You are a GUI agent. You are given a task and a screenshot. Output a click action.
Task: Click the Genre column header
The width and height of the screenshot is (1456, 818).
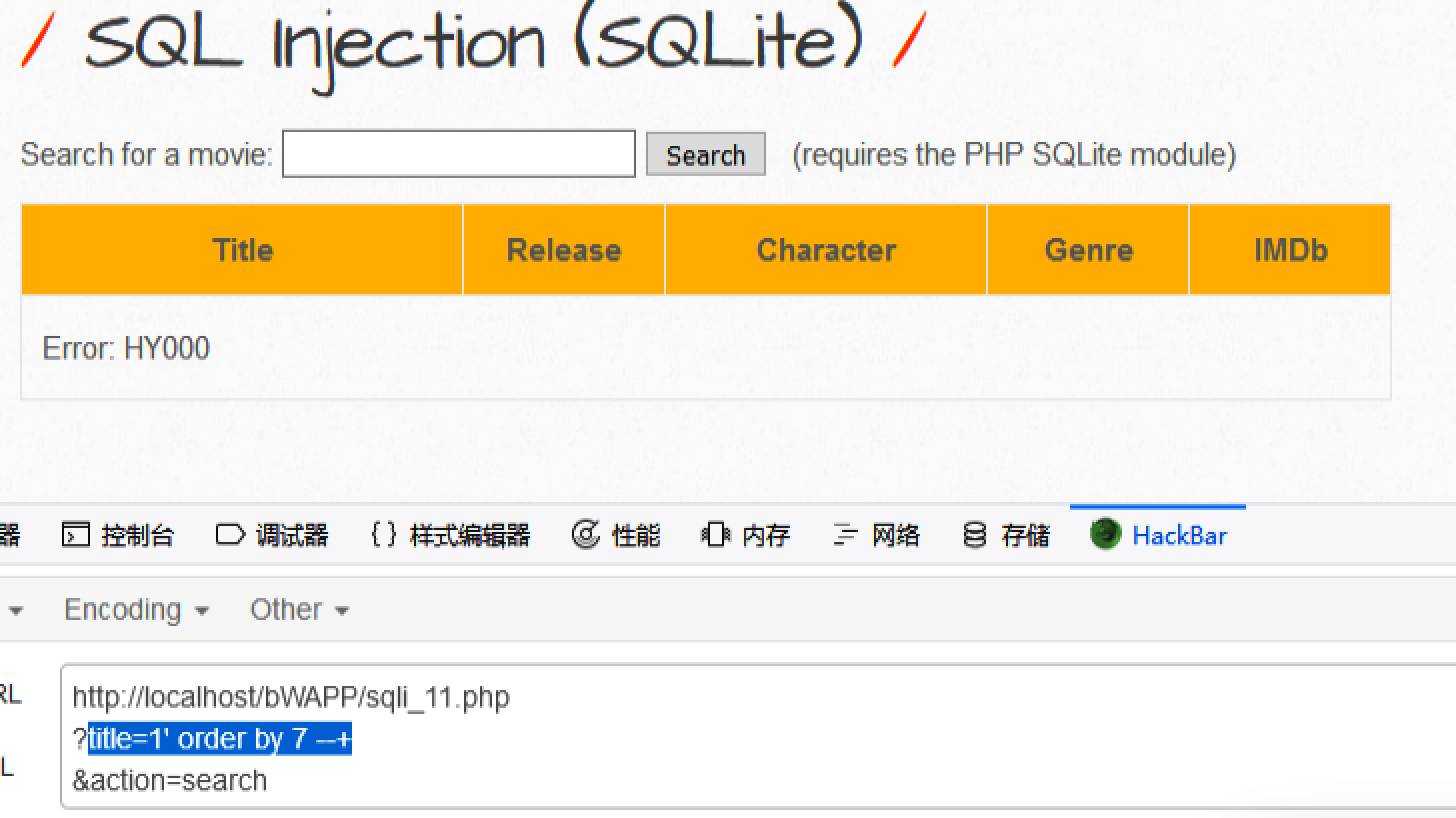coord(1088,250)
